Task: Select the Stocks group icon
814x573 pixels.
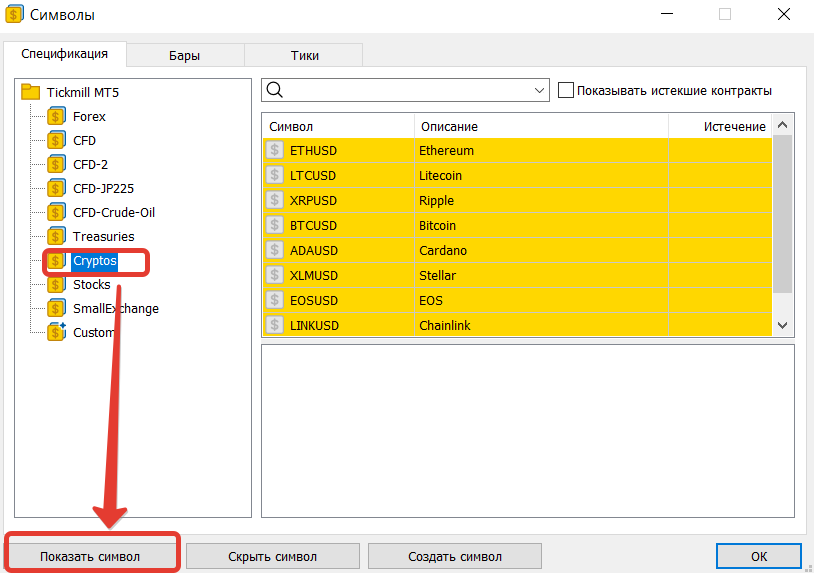Action: tap(56, 284)
